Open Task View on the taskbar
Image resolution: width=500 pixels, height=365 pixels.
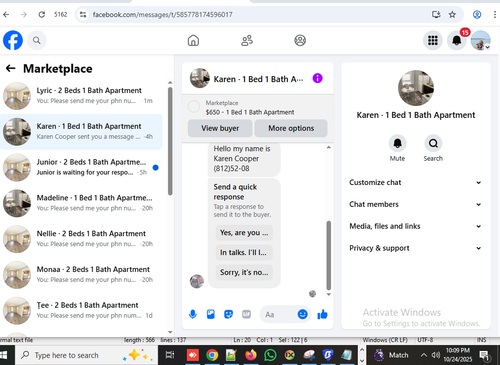pos(170,355)
